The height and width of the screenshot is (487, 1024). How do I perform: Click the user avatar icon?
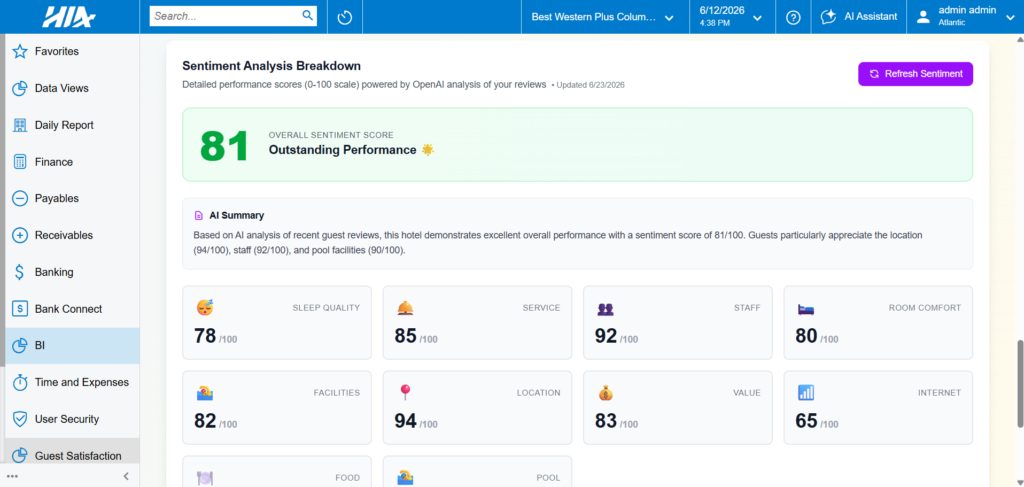tap(923, 17)
